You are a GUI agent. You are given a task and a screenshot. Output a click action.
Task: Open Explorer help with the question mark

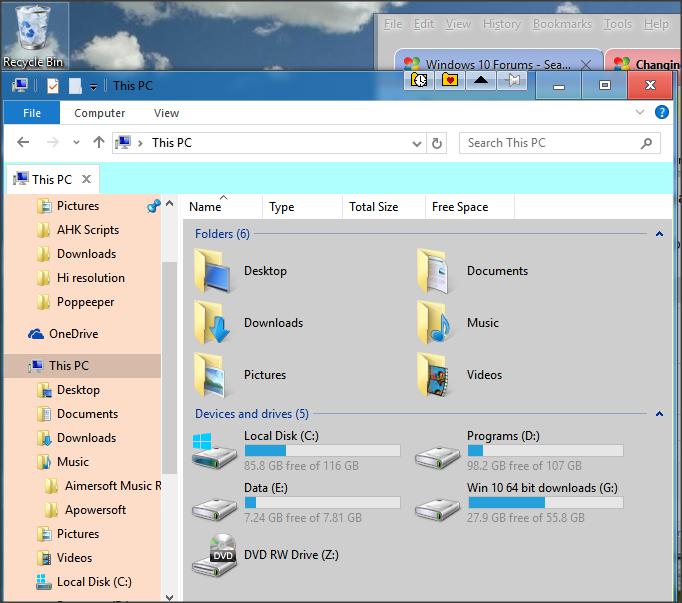pyautogui.click(x=662, y=112)
